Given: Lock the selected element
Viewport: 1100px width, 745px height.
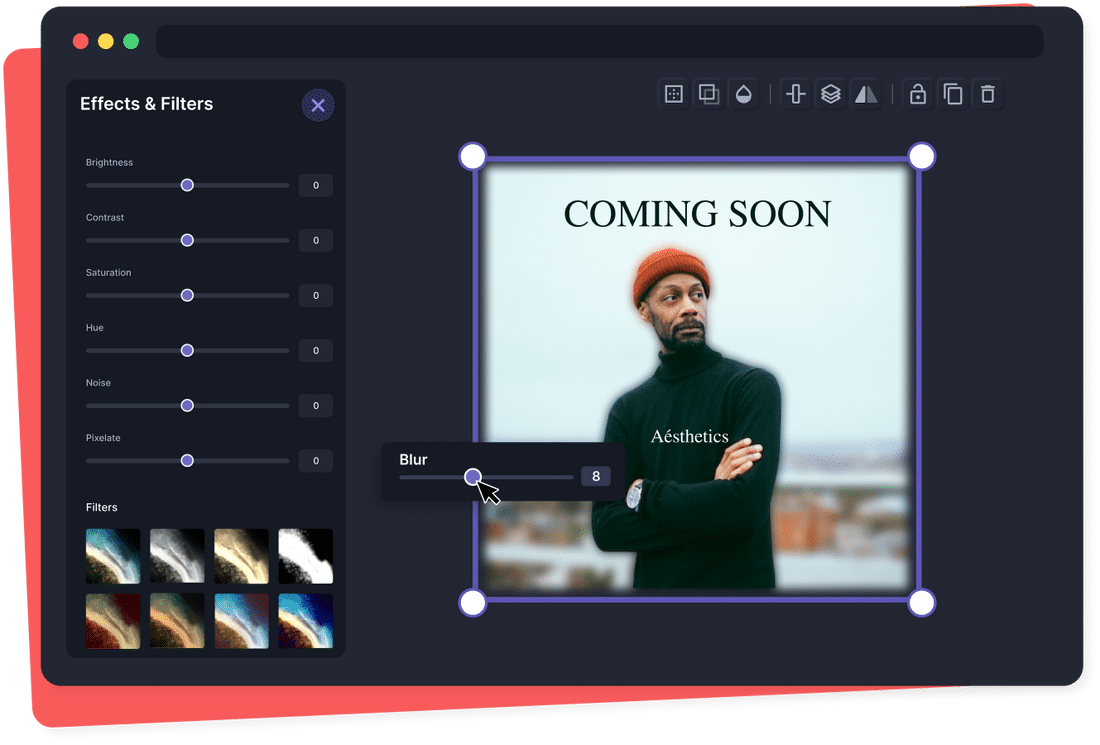Looking at the screenshot, I should coord(917,93).
